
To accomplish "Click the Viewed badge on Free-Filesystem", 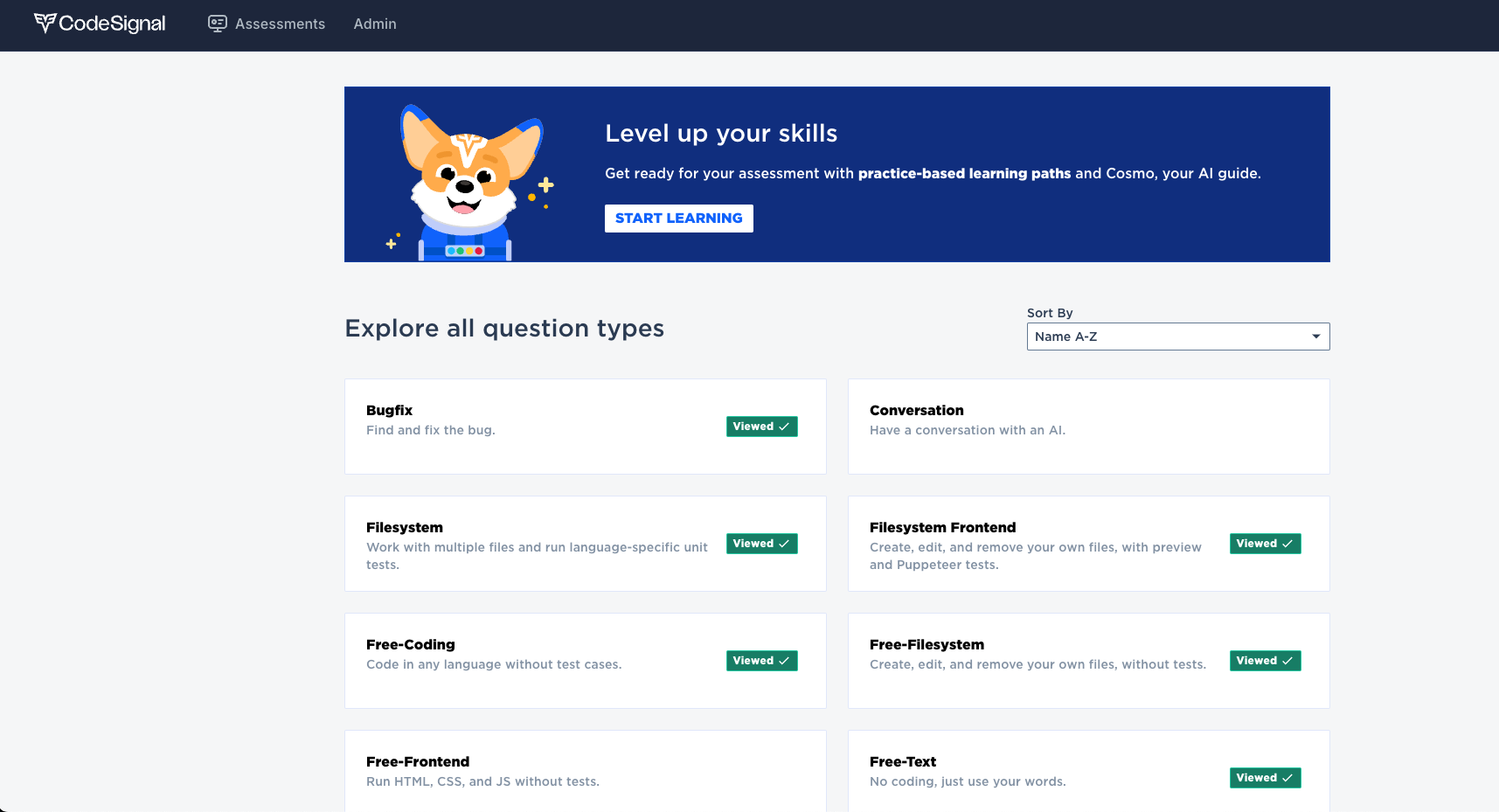I will 1265,661.
